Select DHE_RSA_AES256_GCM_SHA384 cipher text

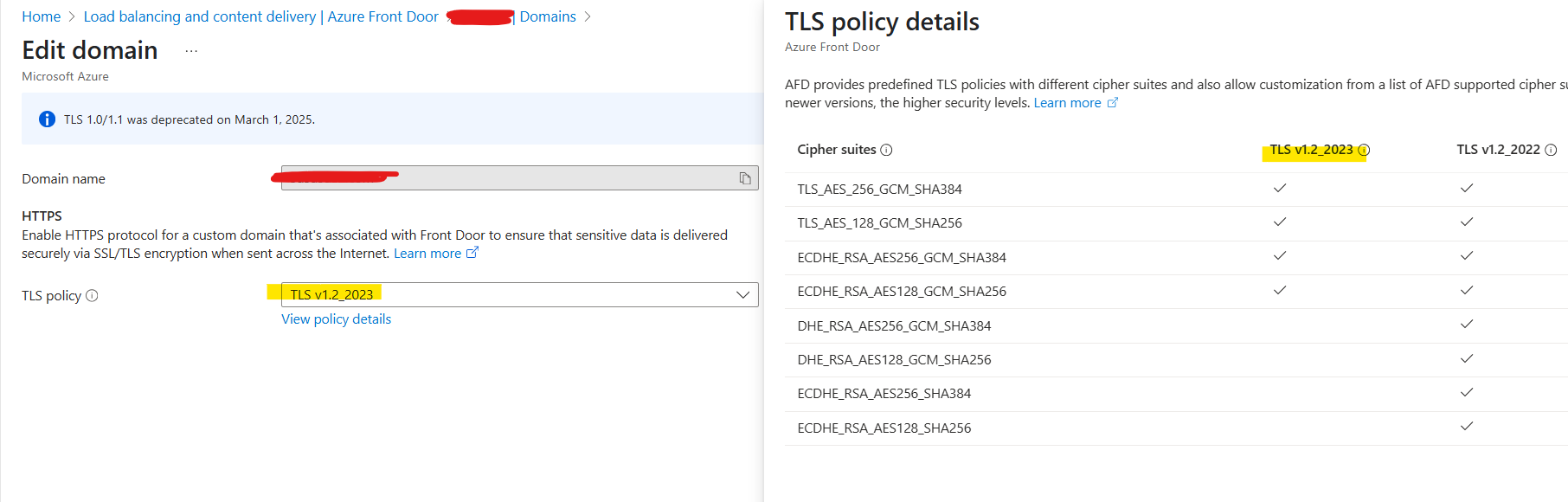(894, 326)
